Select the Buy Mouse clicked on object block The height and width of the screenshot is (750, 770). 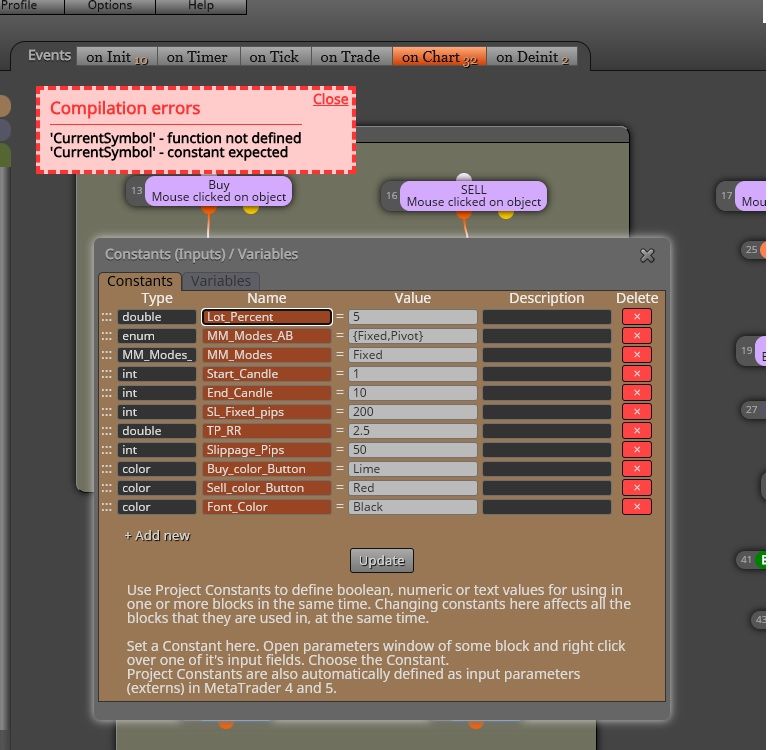(219, 191)
